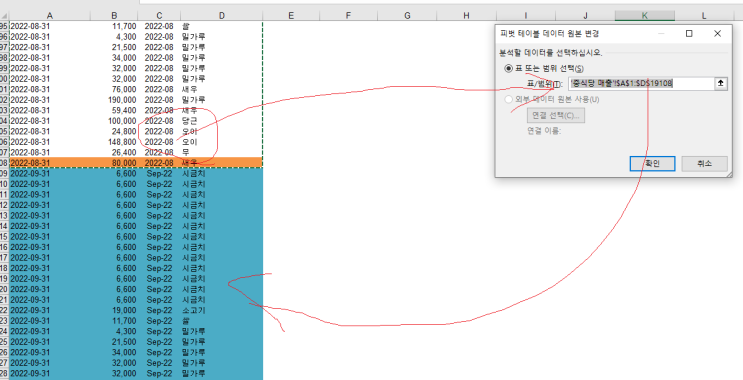Select column I header
The width and height of the screenshot is (743, 380).
pos(526,16)
